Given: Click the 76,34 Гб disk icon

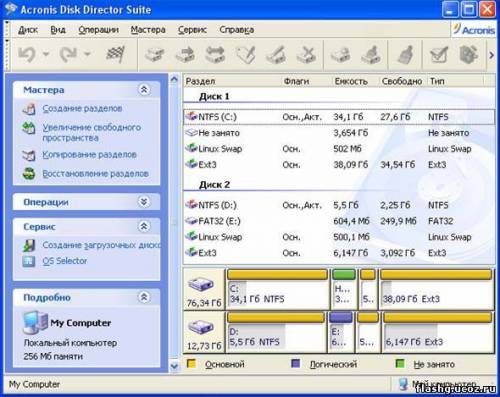Looking at the screenshot, I should point(201,285).
